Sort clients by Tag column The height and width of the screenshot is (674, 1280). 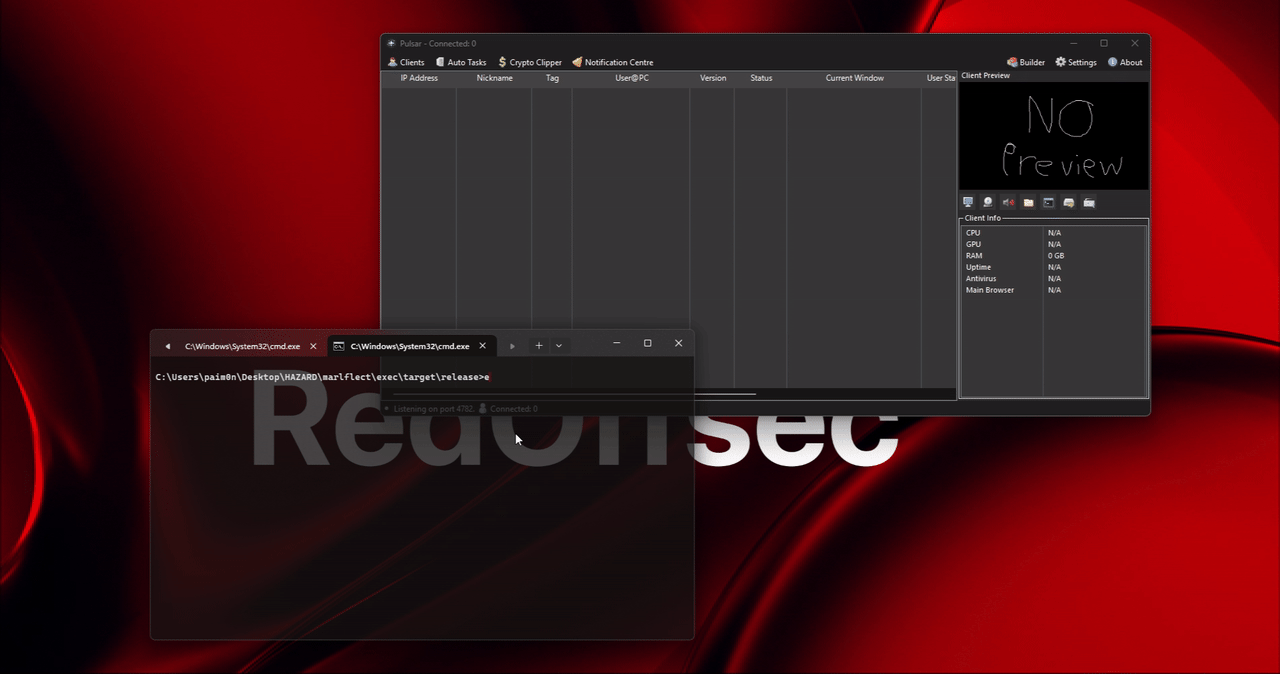(x=552, y=78)
